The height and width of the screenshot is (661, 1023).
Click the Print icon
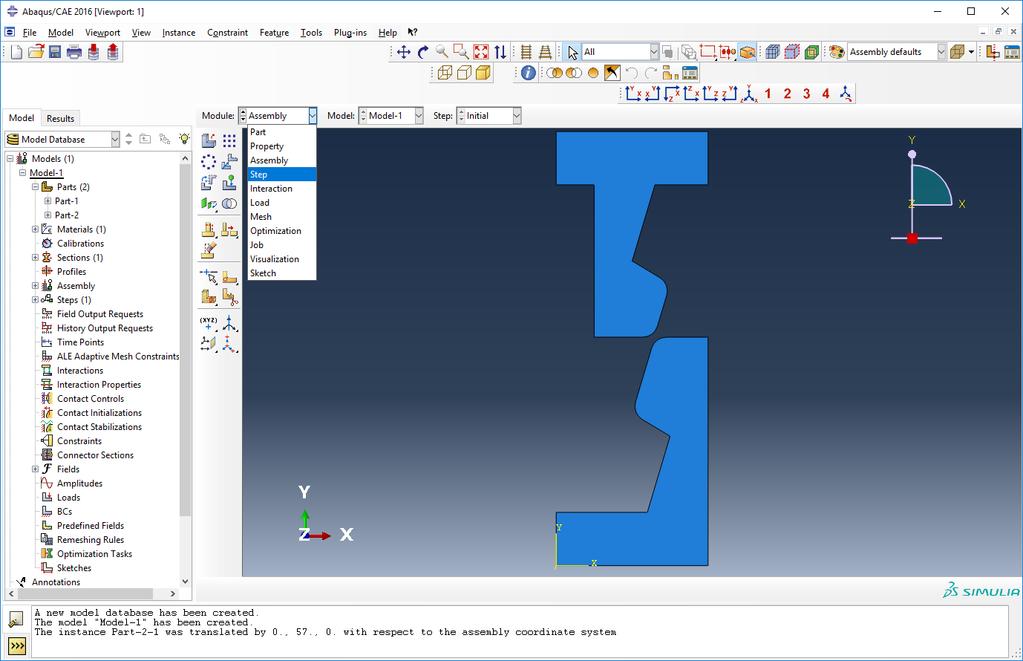click(x=74, y=52)
